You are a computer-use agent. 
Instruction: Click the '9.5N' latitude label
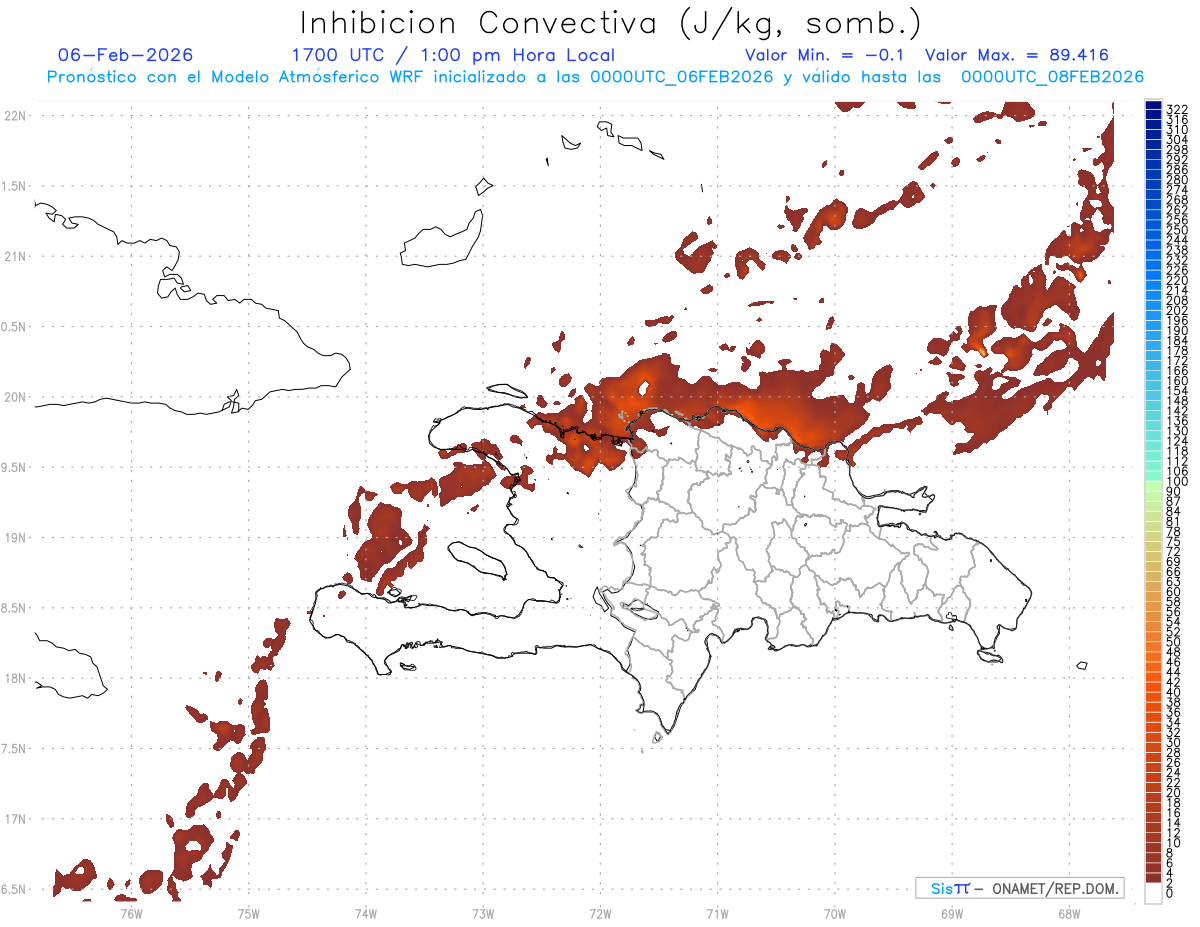click(x=14, y=467)
